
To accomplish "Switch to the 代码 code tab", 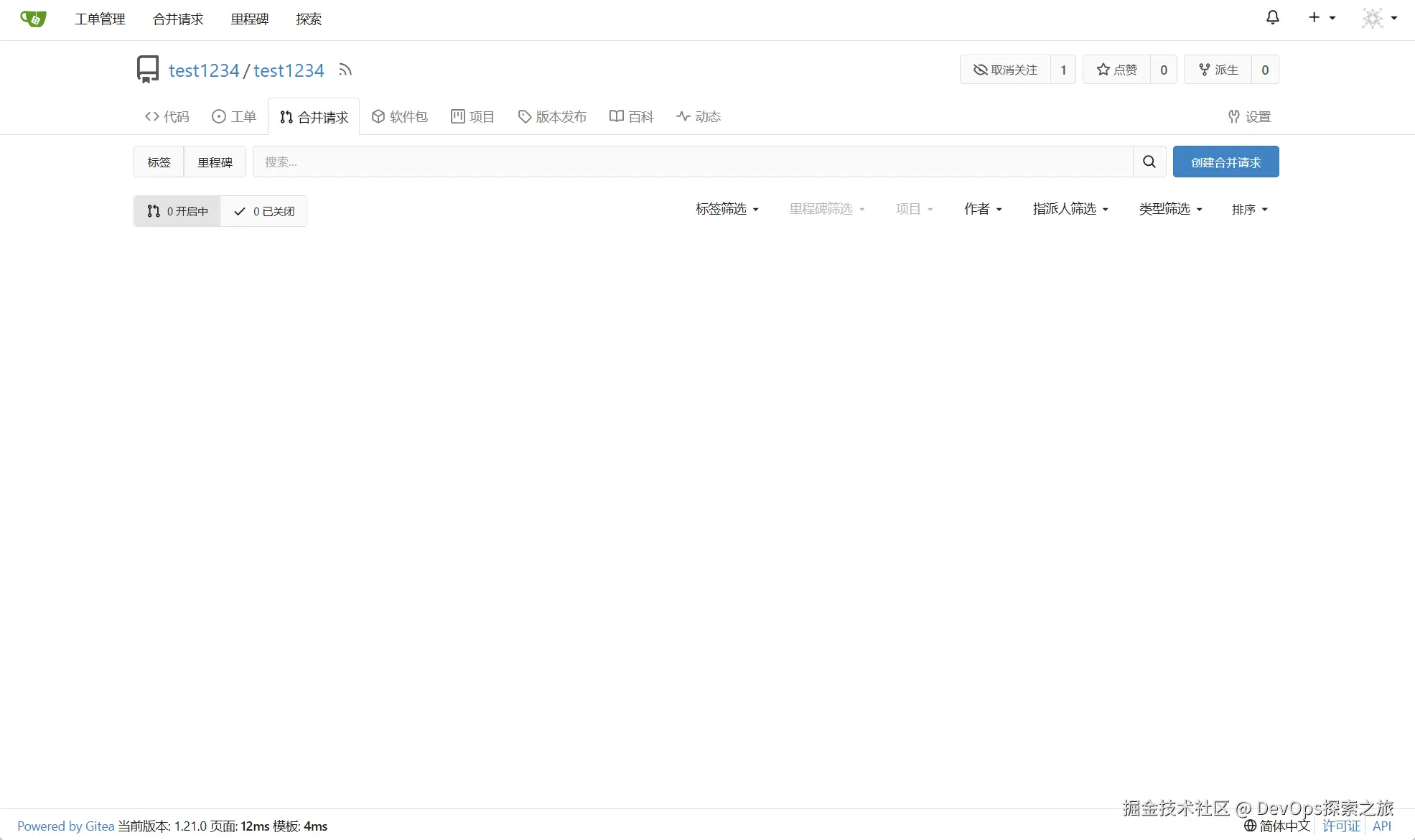I will 167,116.
